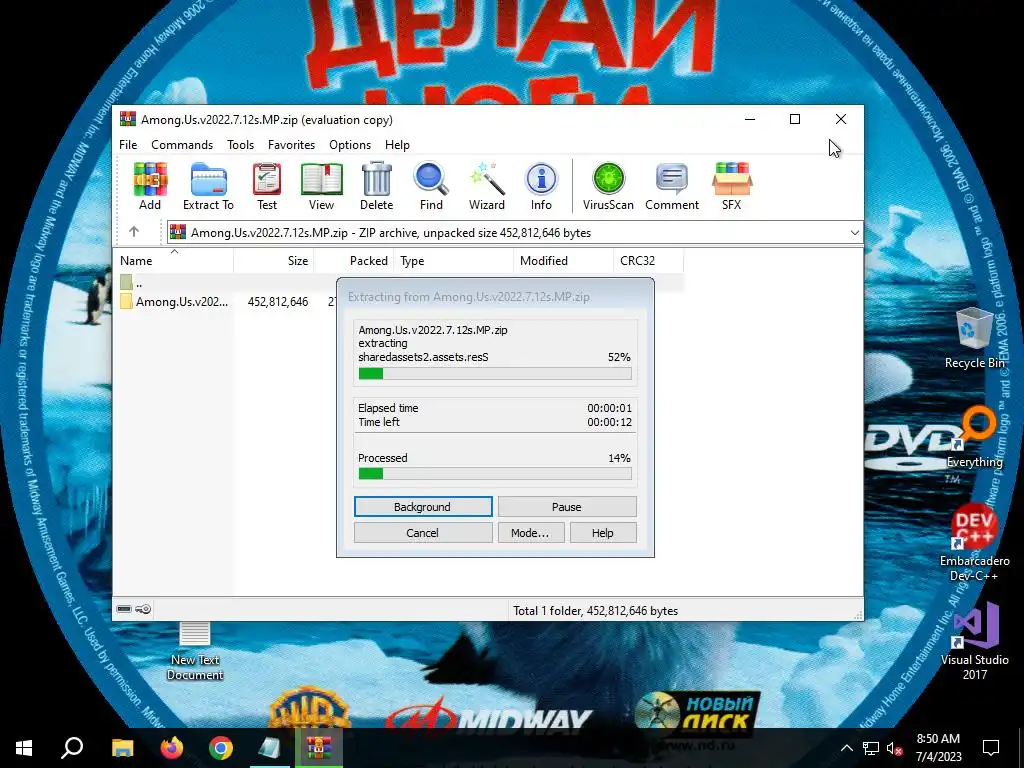1024x768 pixels.
Task: Click the Help button in extraction dialog
Action: click(x=603, y=533)
